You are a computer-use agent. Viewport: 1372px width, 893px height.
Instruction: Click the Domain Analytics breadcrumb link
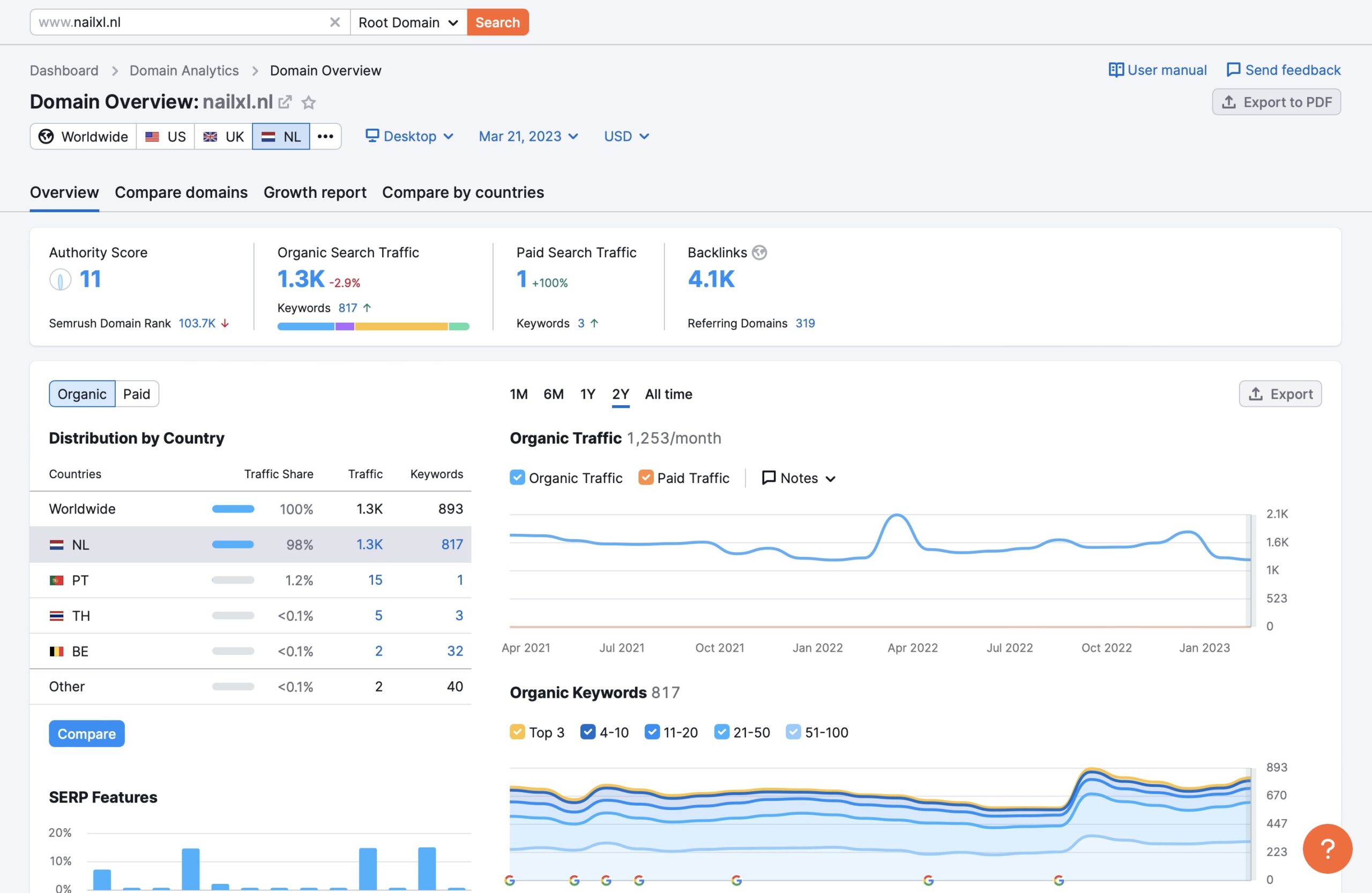[x=184, y=70]
